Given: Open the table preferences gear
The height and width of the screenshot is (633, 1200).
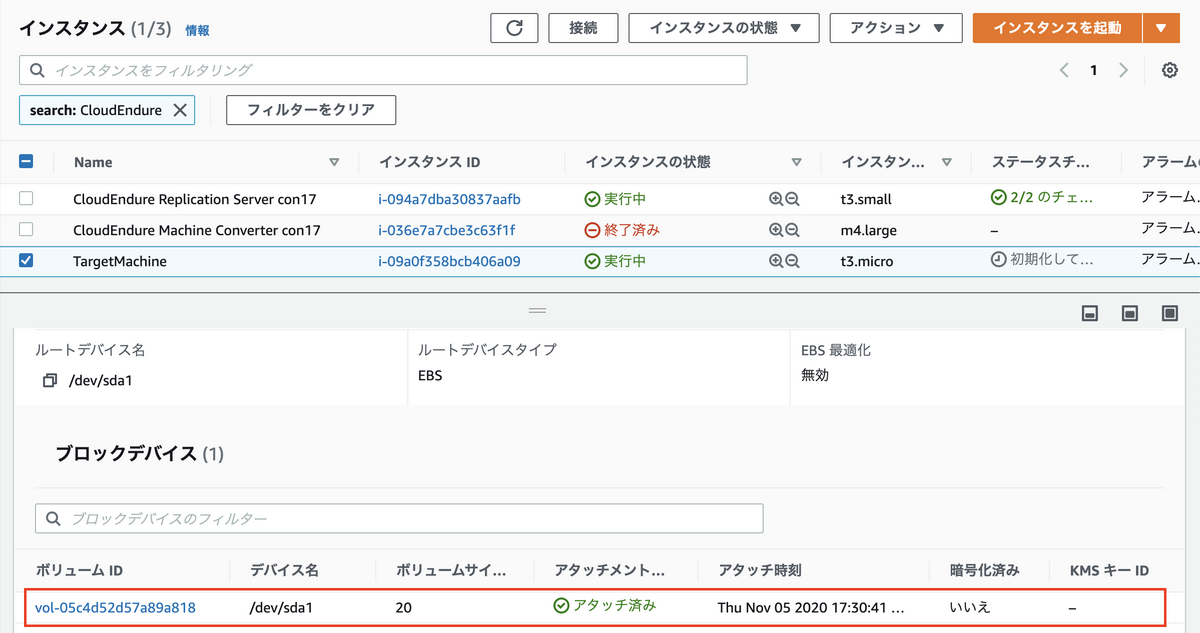Looking at the screenshot, I should (1169, 70).
